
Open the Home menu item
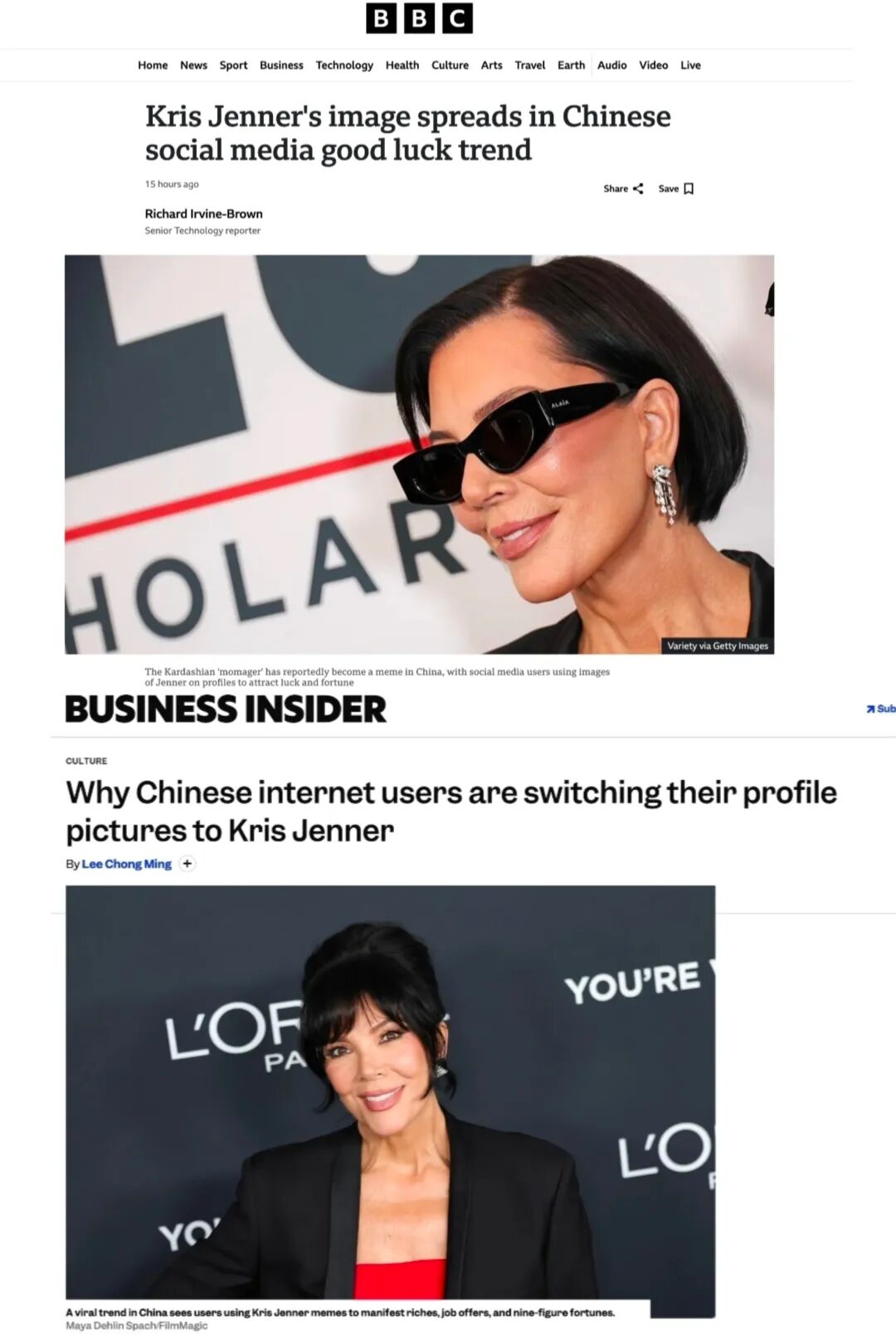[153, 65]
